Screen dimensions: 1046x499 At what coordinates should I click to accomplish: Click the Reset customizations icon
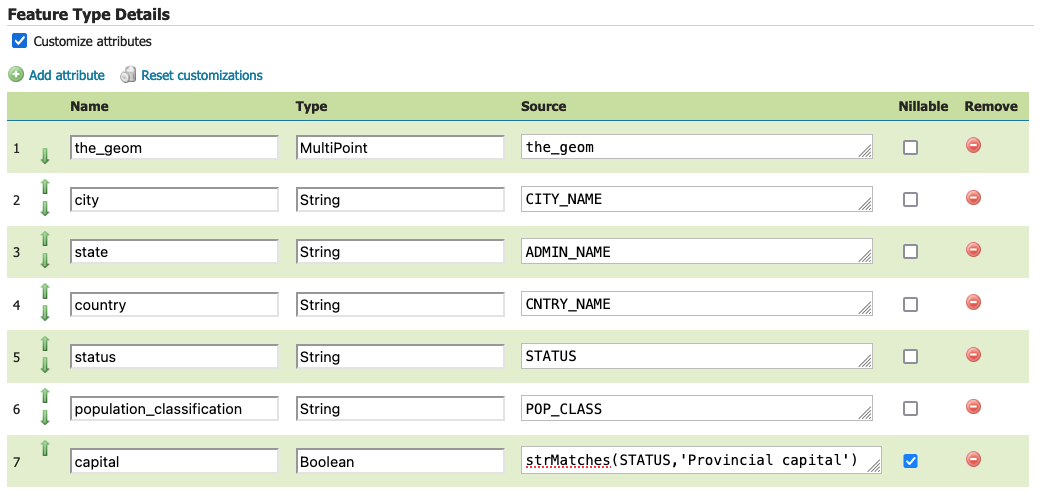coord(128,75)
